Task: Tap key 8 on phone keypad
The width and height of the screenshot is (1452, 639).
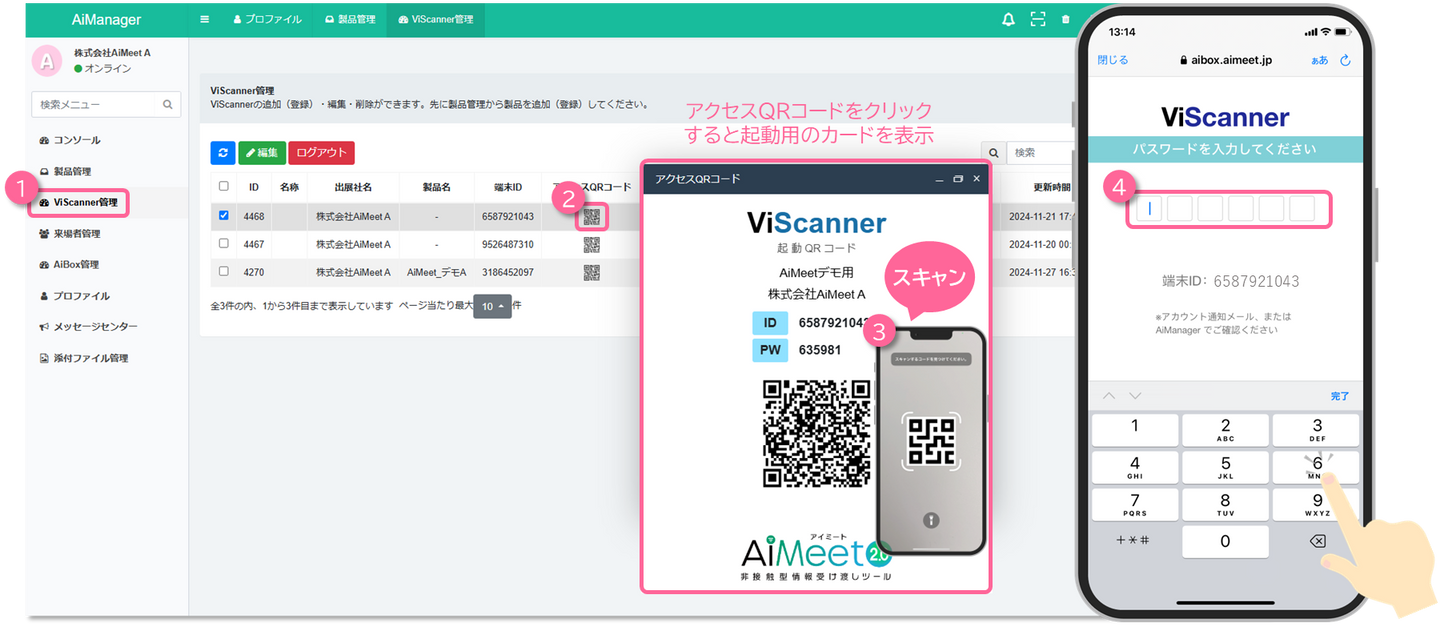Action: 1225,504
